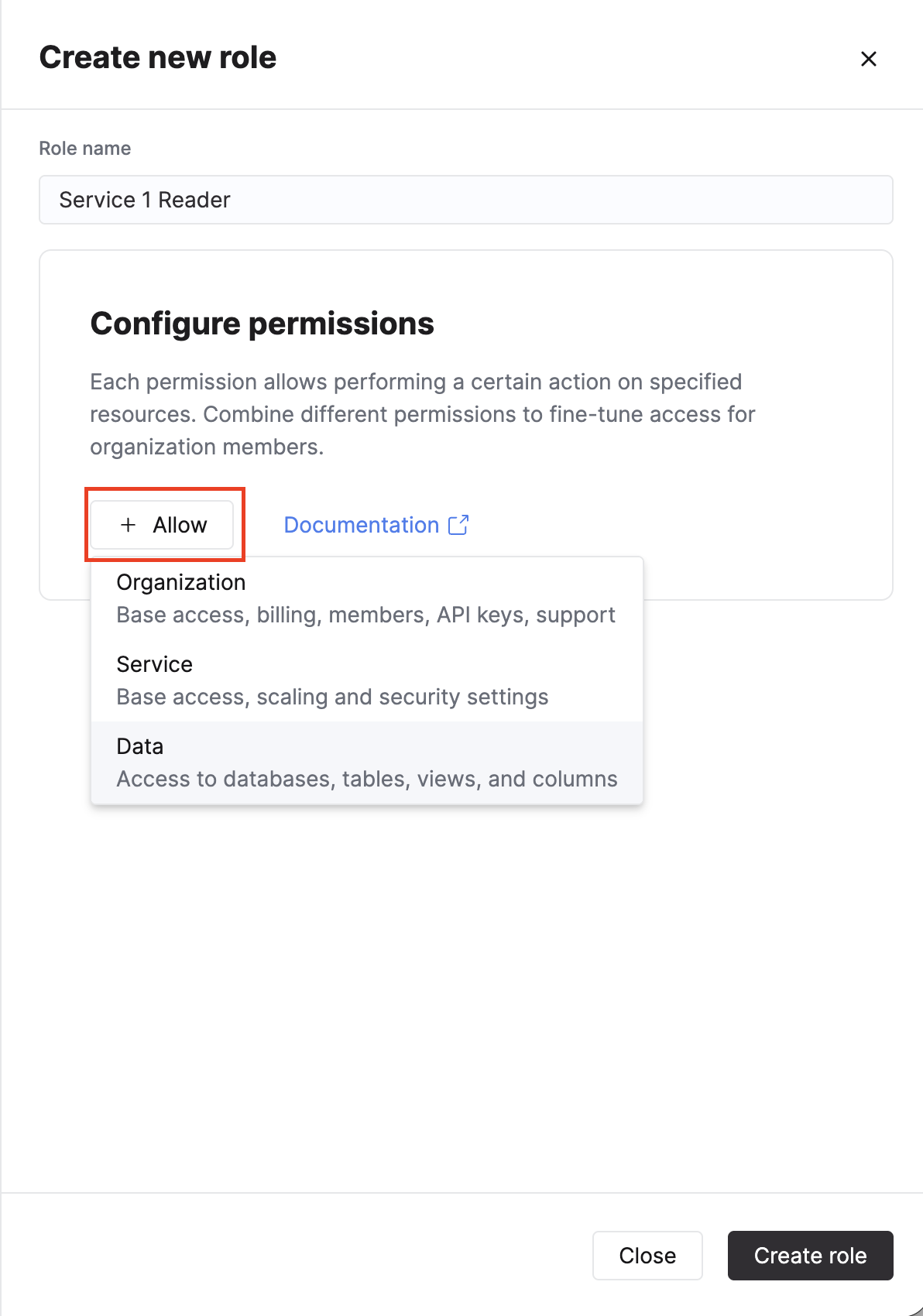Close the dialog using the X icon
This screenshot has width=923, height=1316.
[868, 59]
